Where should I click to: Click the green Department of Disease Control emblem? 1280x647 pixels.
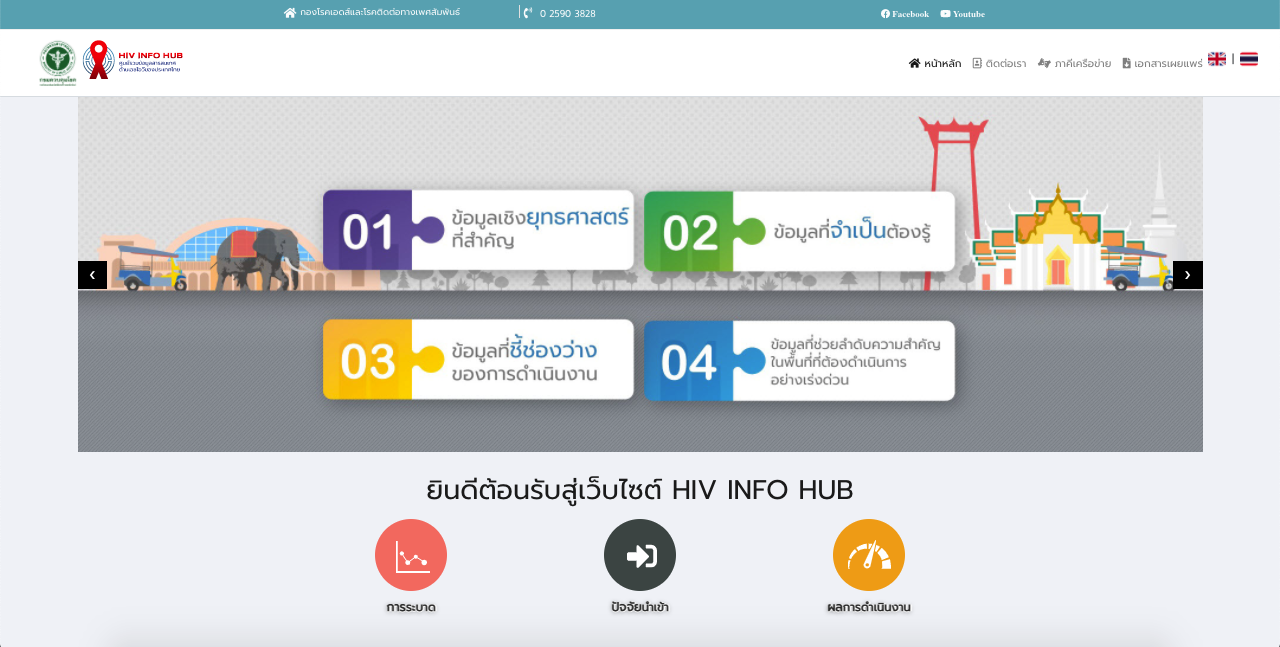click(57, 62)
